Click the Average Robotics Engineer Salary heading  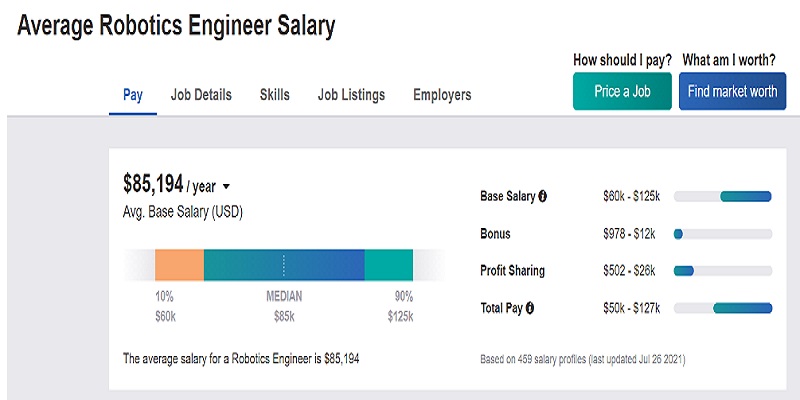pos(176,27)
